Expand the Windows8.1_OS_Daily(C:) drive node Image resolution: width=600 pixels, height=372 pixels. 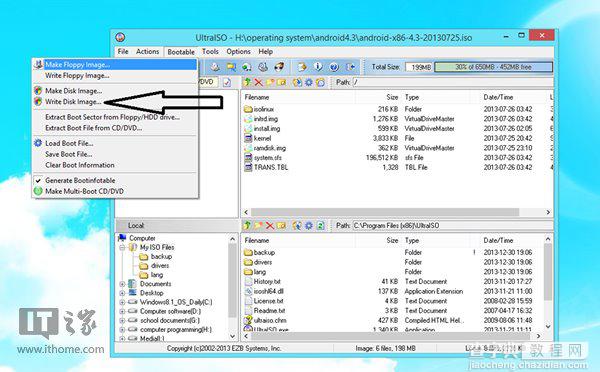tap(122, 302)
